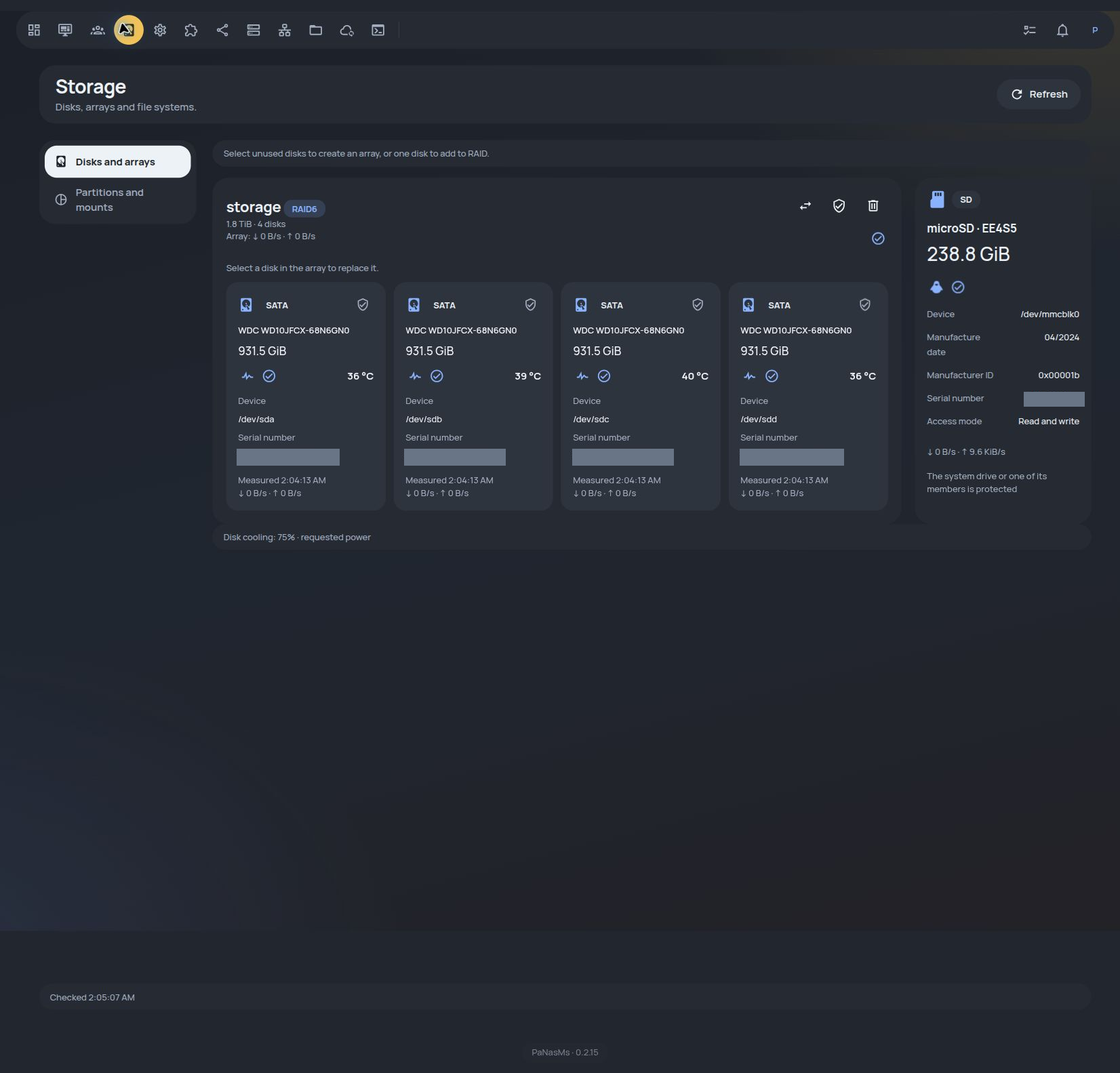This screenshot has width=1120, height=1073.
Task: Open the task list icon at top right
Action: coord(1030,30)
